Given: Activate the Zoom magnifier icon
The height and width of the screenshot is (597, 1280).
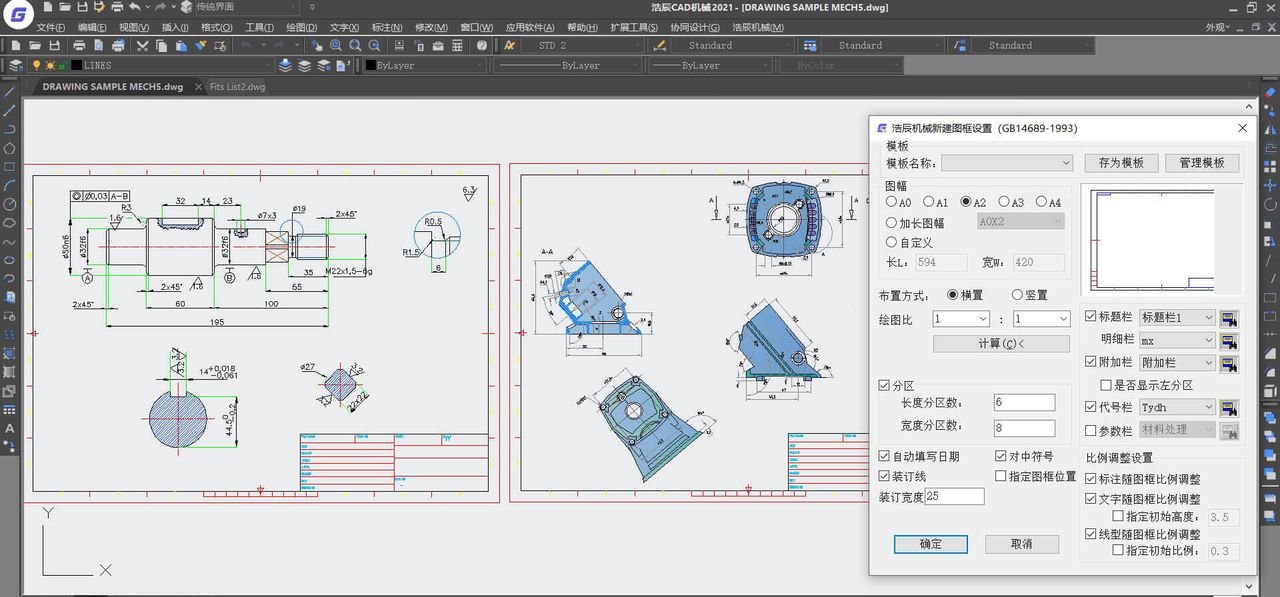Looking at the screenshot, I should point(353,44).
